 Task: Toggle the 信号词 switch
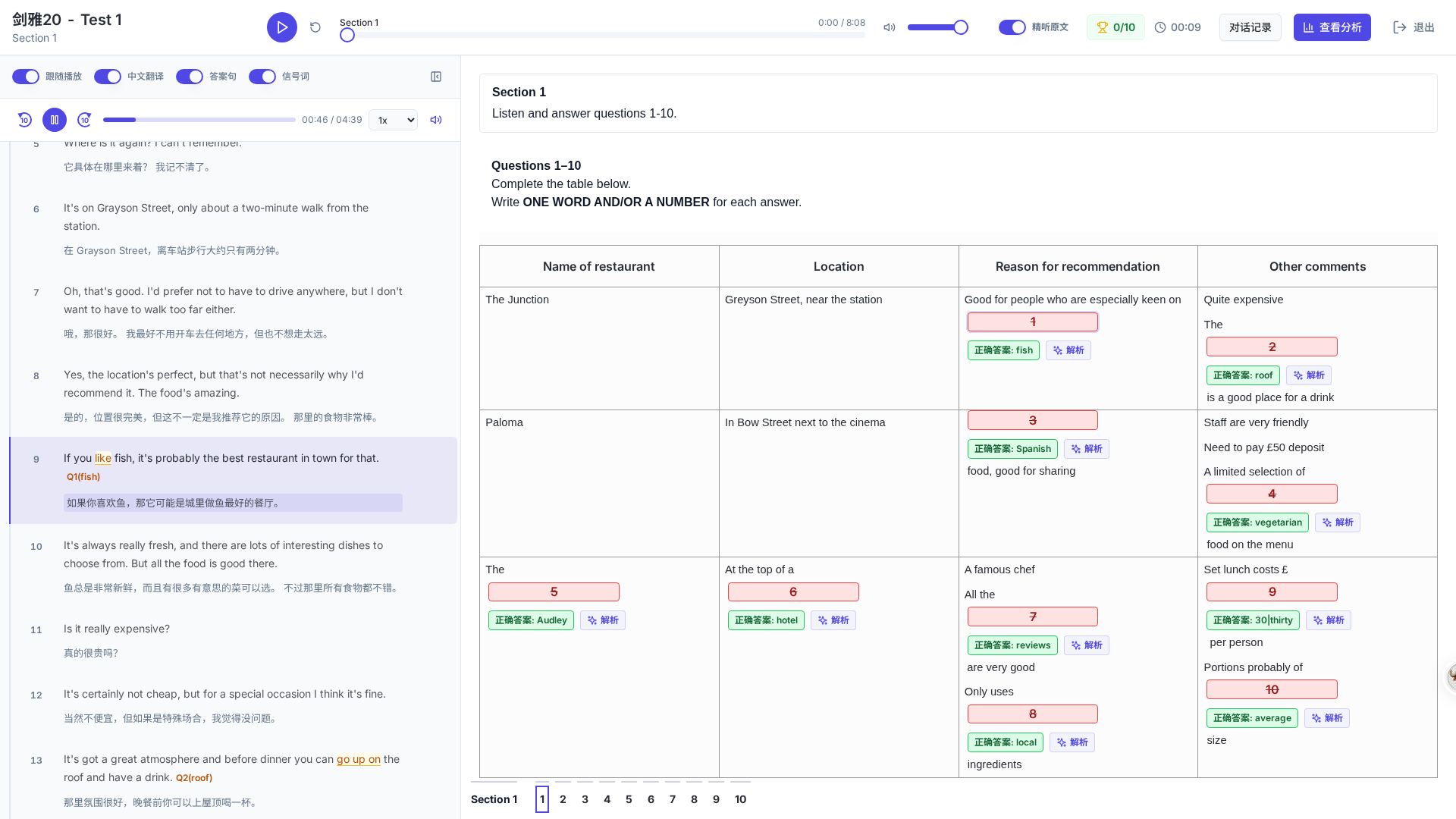tap(262, 77)
